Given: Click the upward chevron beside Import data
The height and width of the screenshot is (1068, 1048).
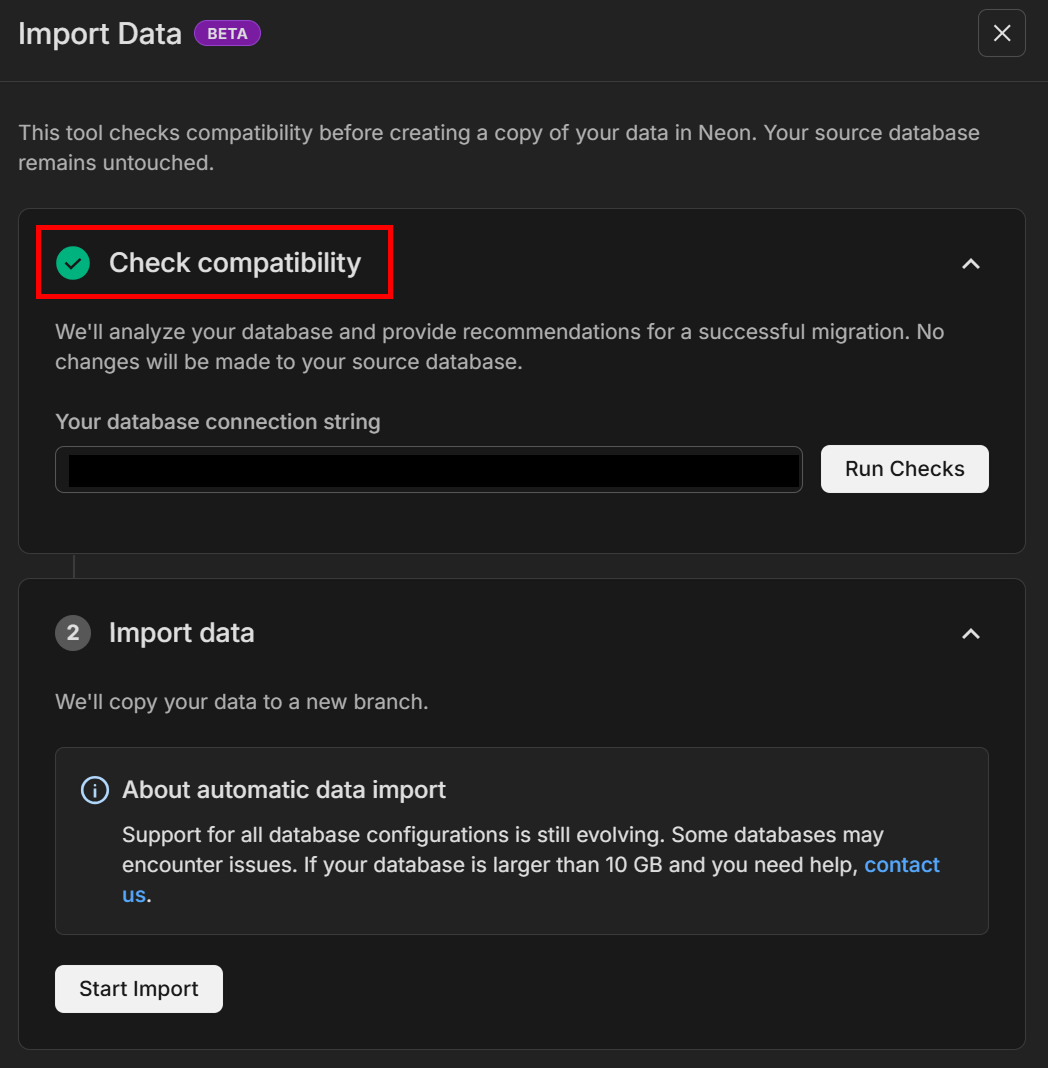Looking at the screenshot, I should [x=970, y=633].
